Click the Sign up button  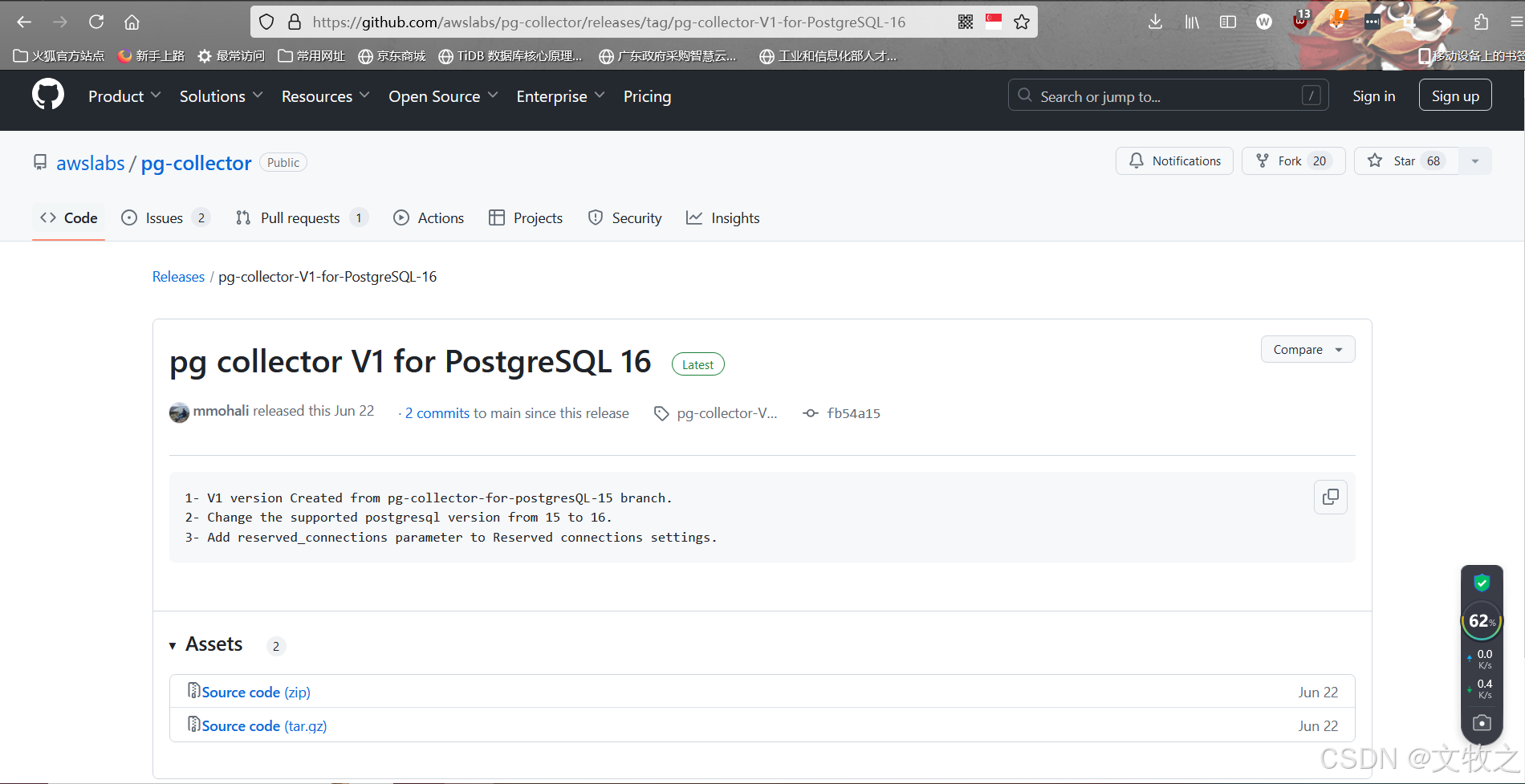coord(1455,95)
